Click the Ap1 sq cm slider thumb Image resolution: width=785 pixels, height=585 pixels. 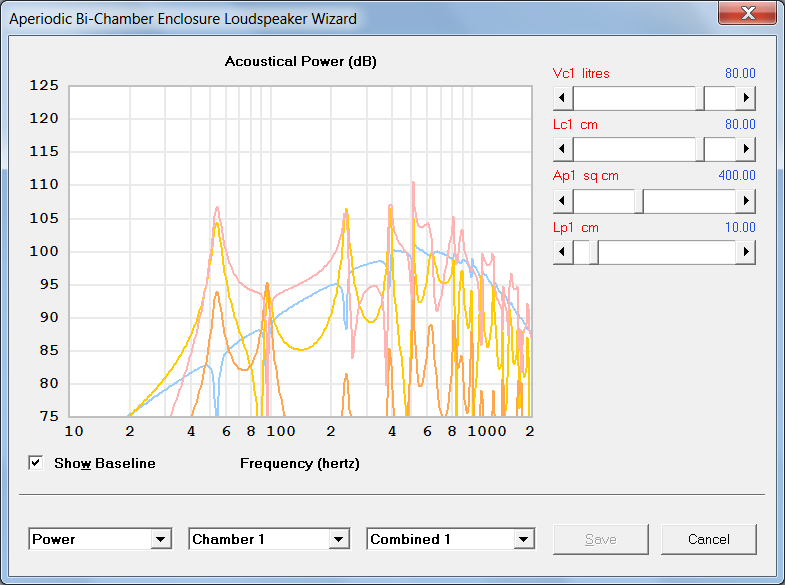639,201
